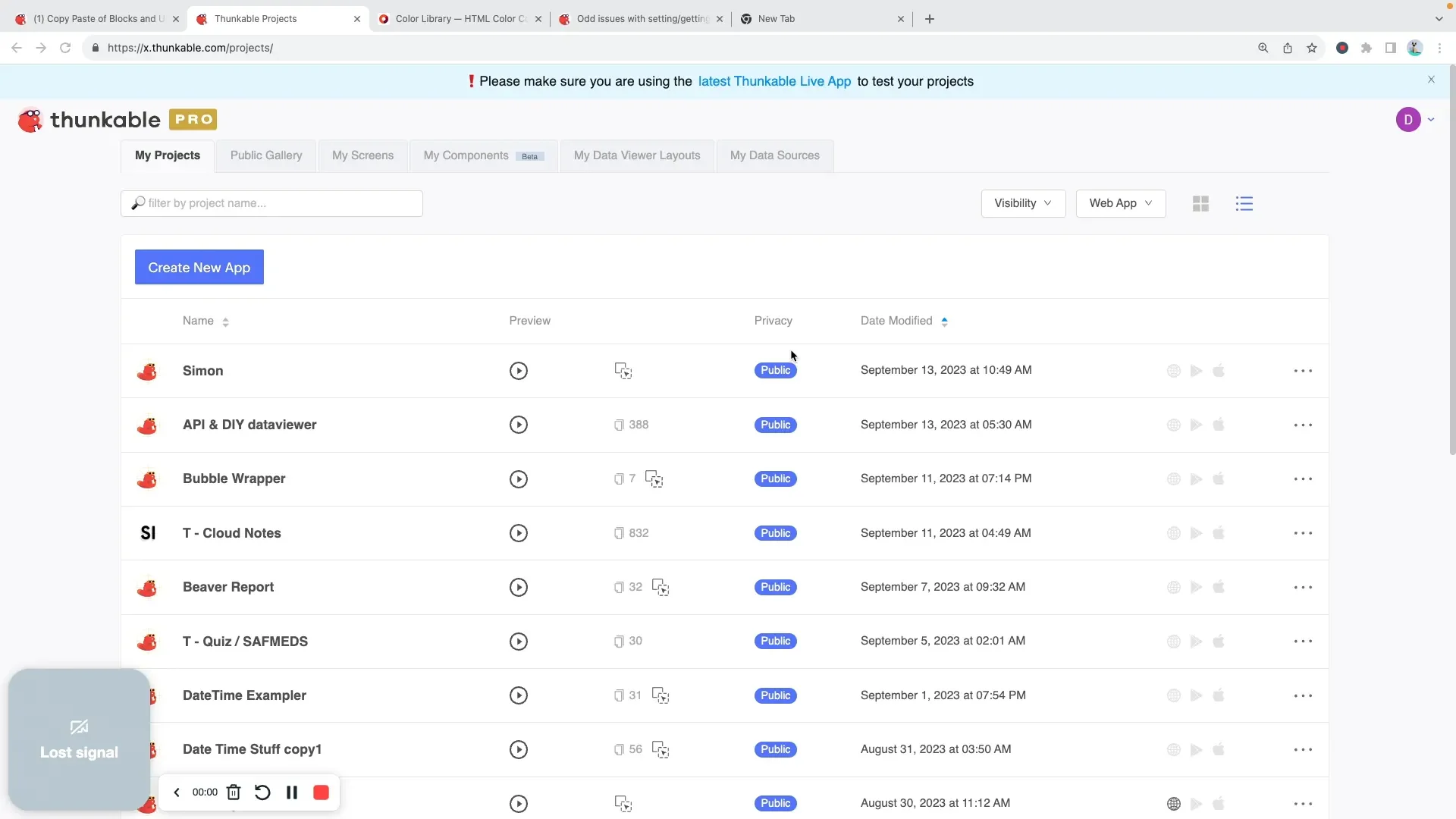Open Simon project beaver icon
Screen dimensions: 1456x819
click(x=147, y=371)
